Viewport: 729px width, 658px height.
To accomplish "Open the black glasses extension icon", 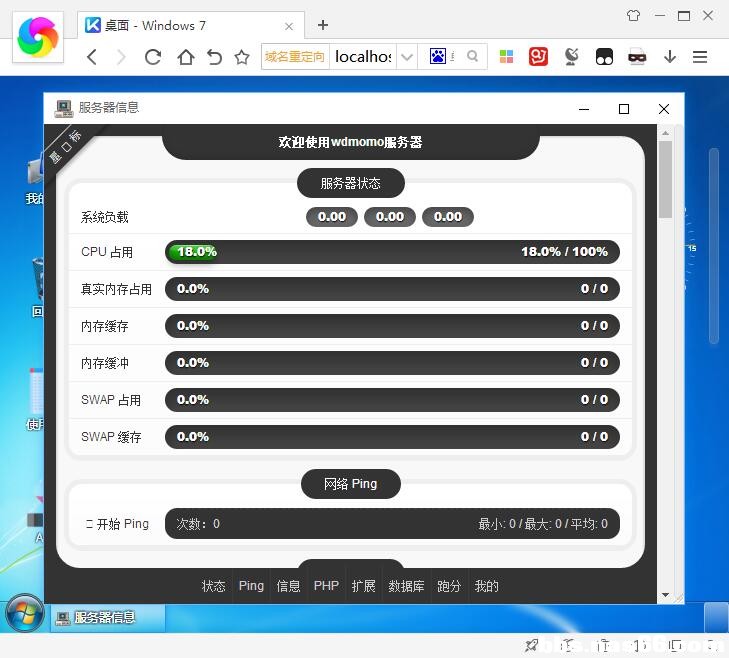I will point(604,57).
